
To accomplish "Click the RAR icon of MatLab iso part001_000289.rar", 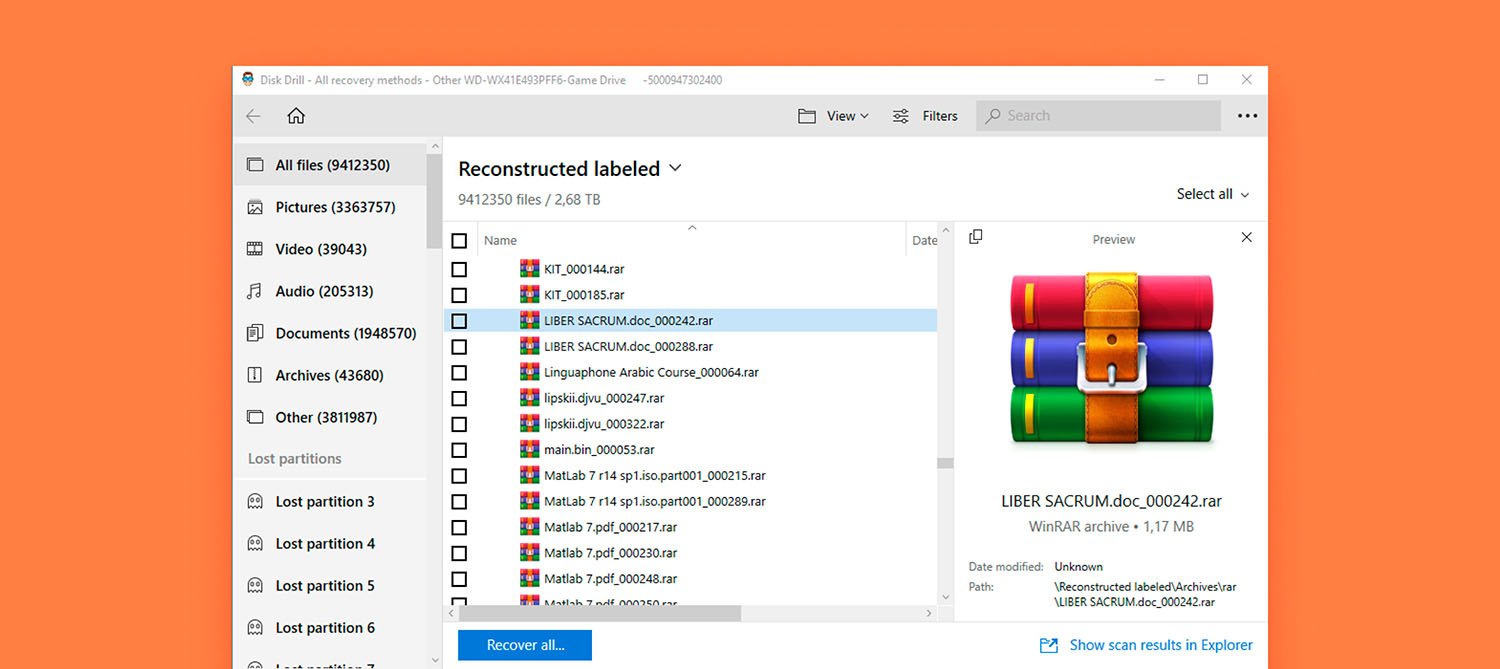I will [x=529, y=501].
